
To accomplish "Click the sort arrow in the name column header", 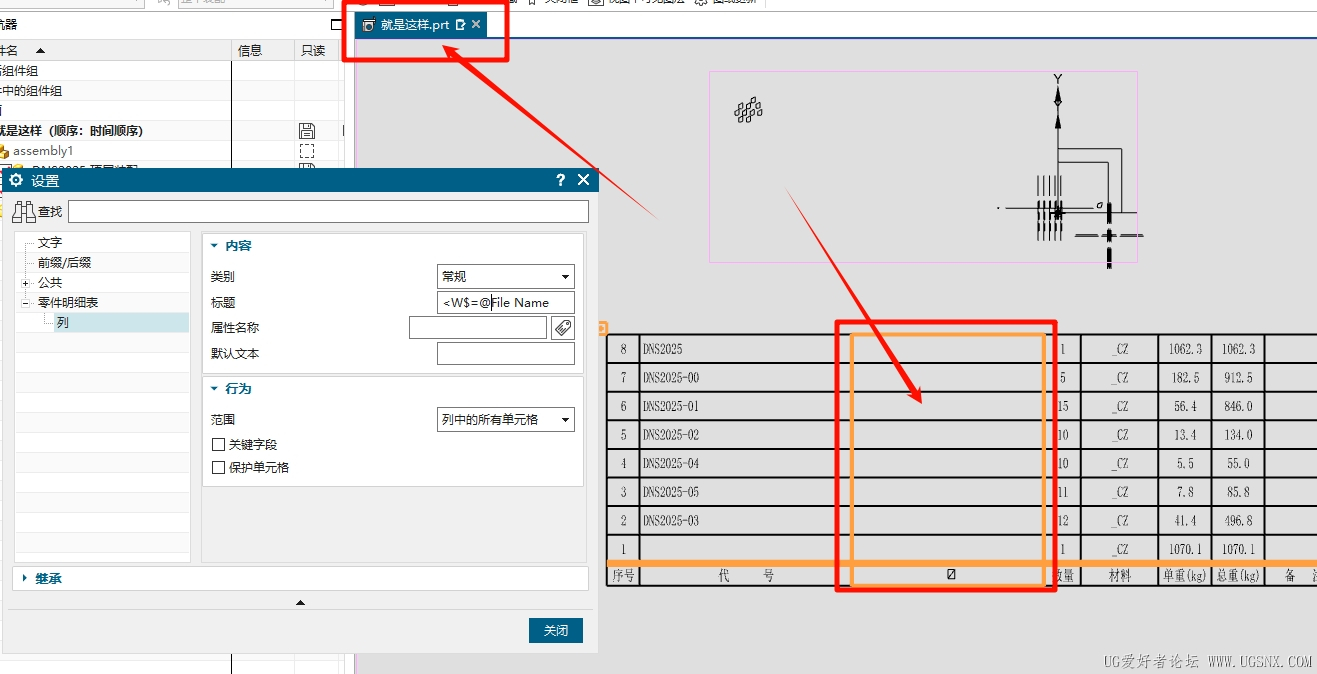I will point(40,50).
